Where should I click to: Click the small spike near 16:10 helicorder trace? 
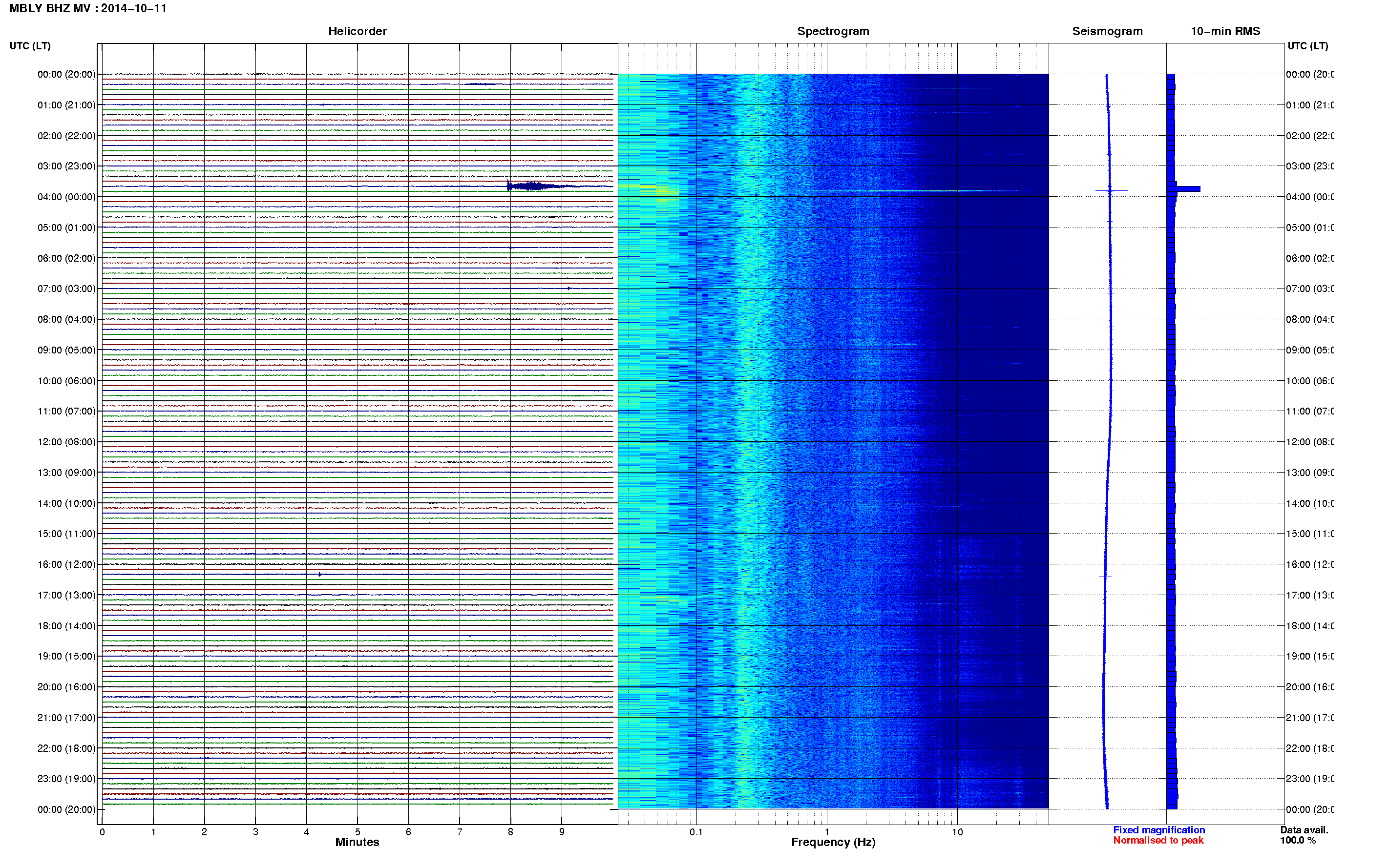(320, 575)
